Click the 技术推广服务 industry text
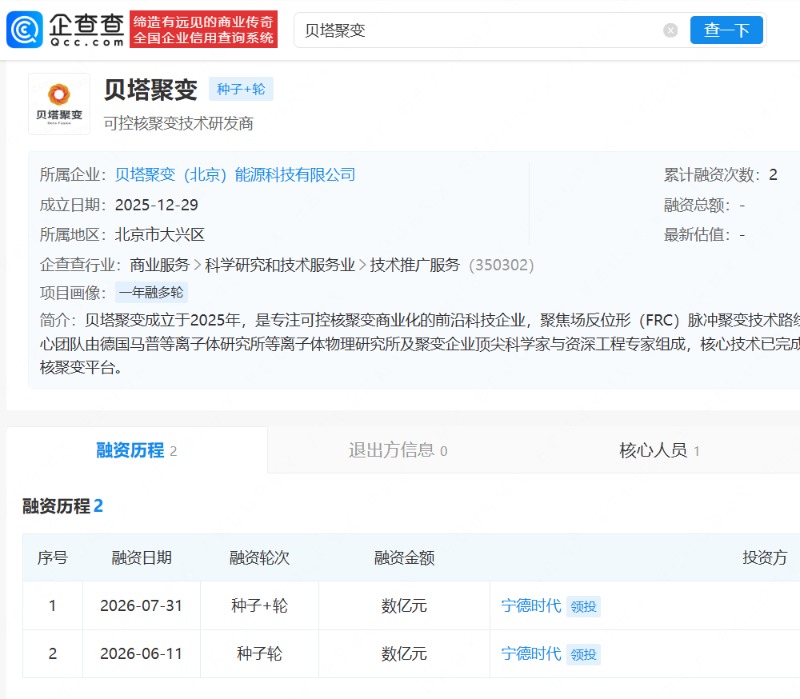Viewport: 800px width, 699px height. point(415,265)
